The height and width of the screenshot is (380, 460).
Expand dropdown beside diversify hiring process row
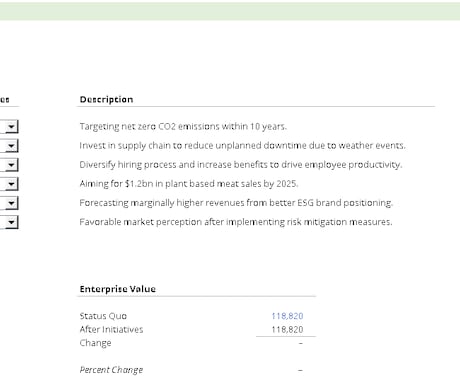[11, 165]
